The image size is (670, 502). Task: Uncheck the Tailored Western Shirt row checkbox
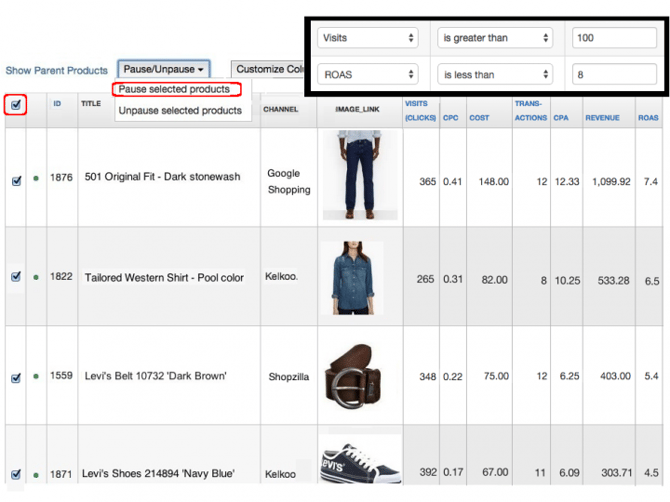click(x=16, y=277)
